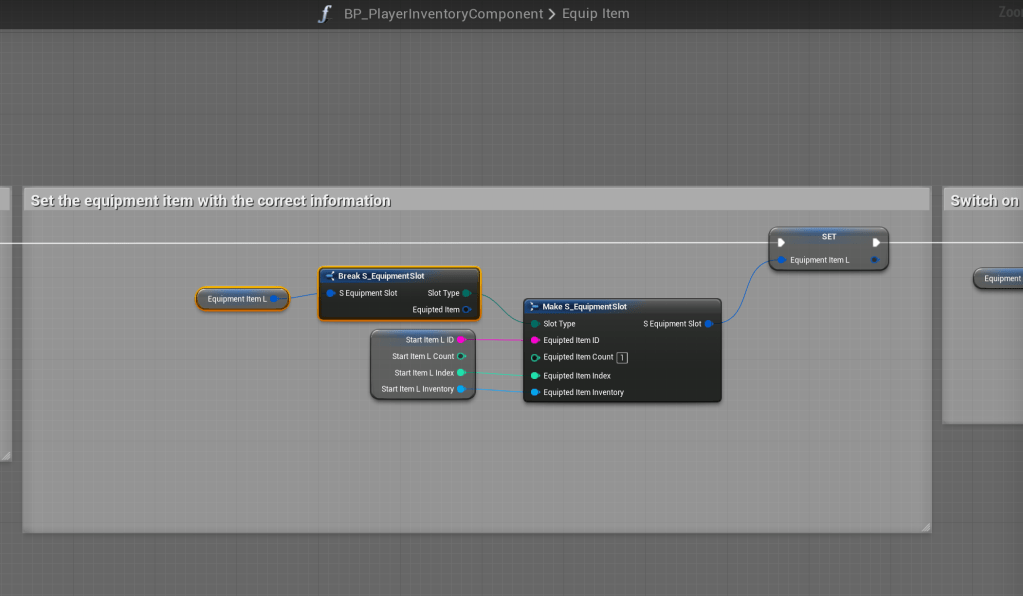Edit the Equipted Item Count value field

(x=622, y=357)
